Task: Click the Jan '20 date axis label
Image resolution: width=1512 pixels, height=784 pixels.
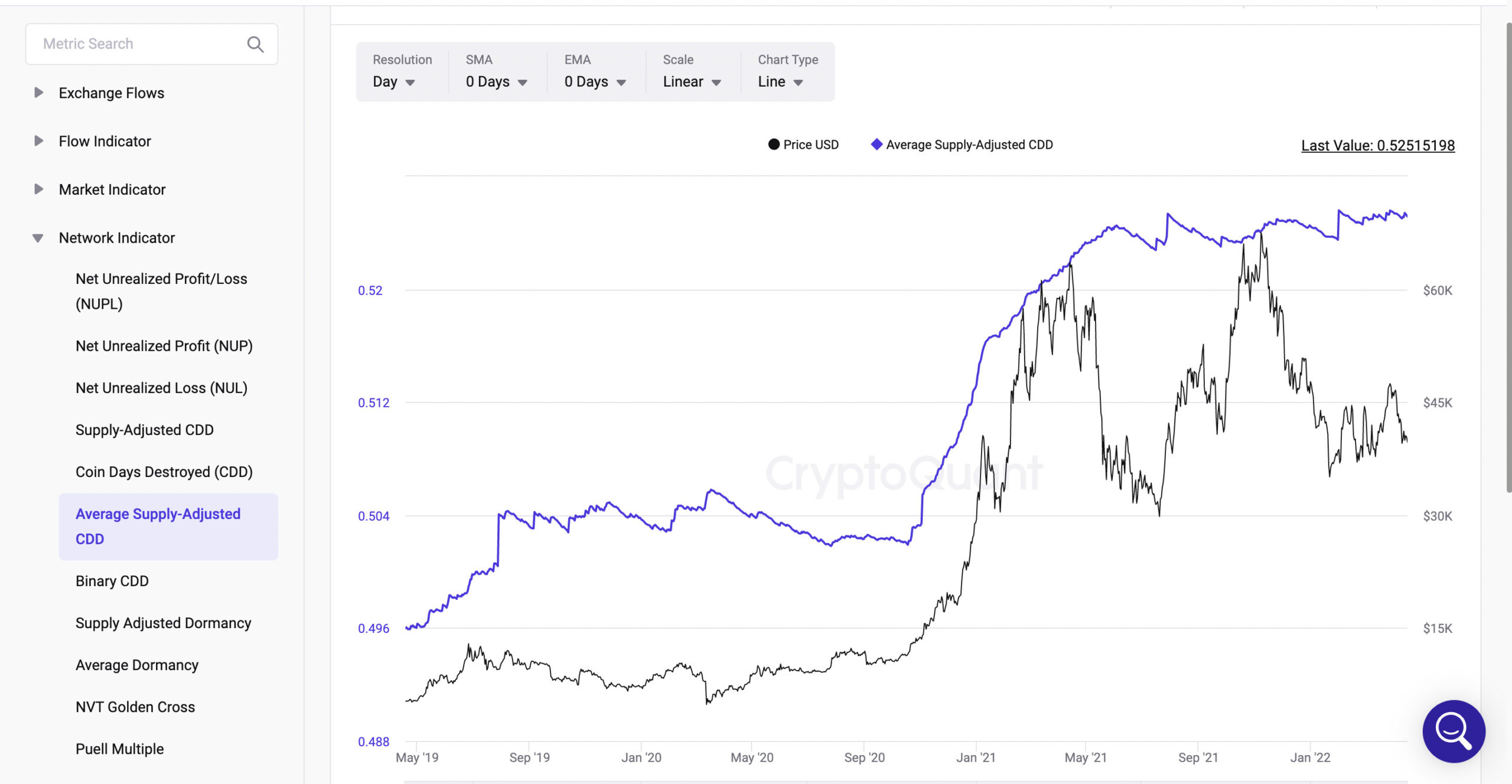Action: tap(641, 757)
